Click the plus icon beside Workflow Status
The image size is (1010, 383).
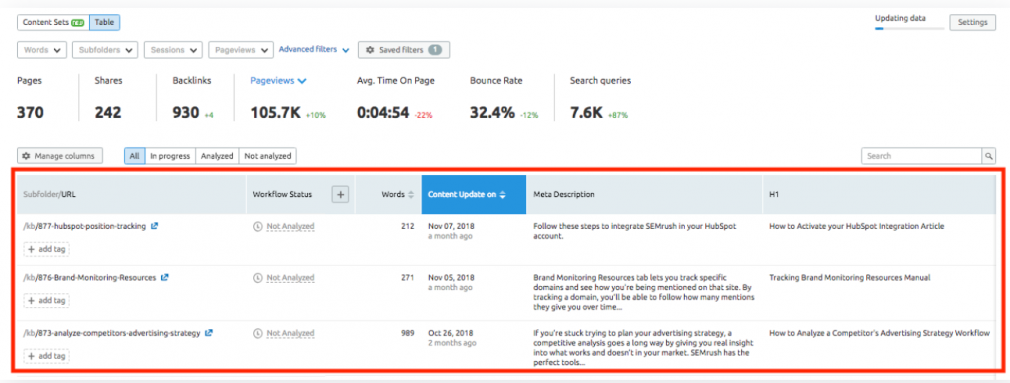click(340, 194)
